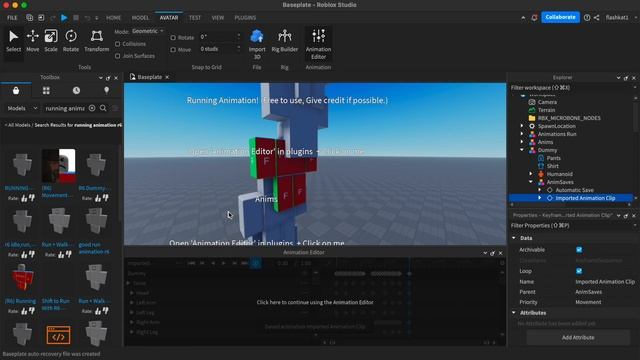The height and width of the screenshot is (360, 640).
Task: Enable the Join Surfaces checkbox
Action: (118, 56)
